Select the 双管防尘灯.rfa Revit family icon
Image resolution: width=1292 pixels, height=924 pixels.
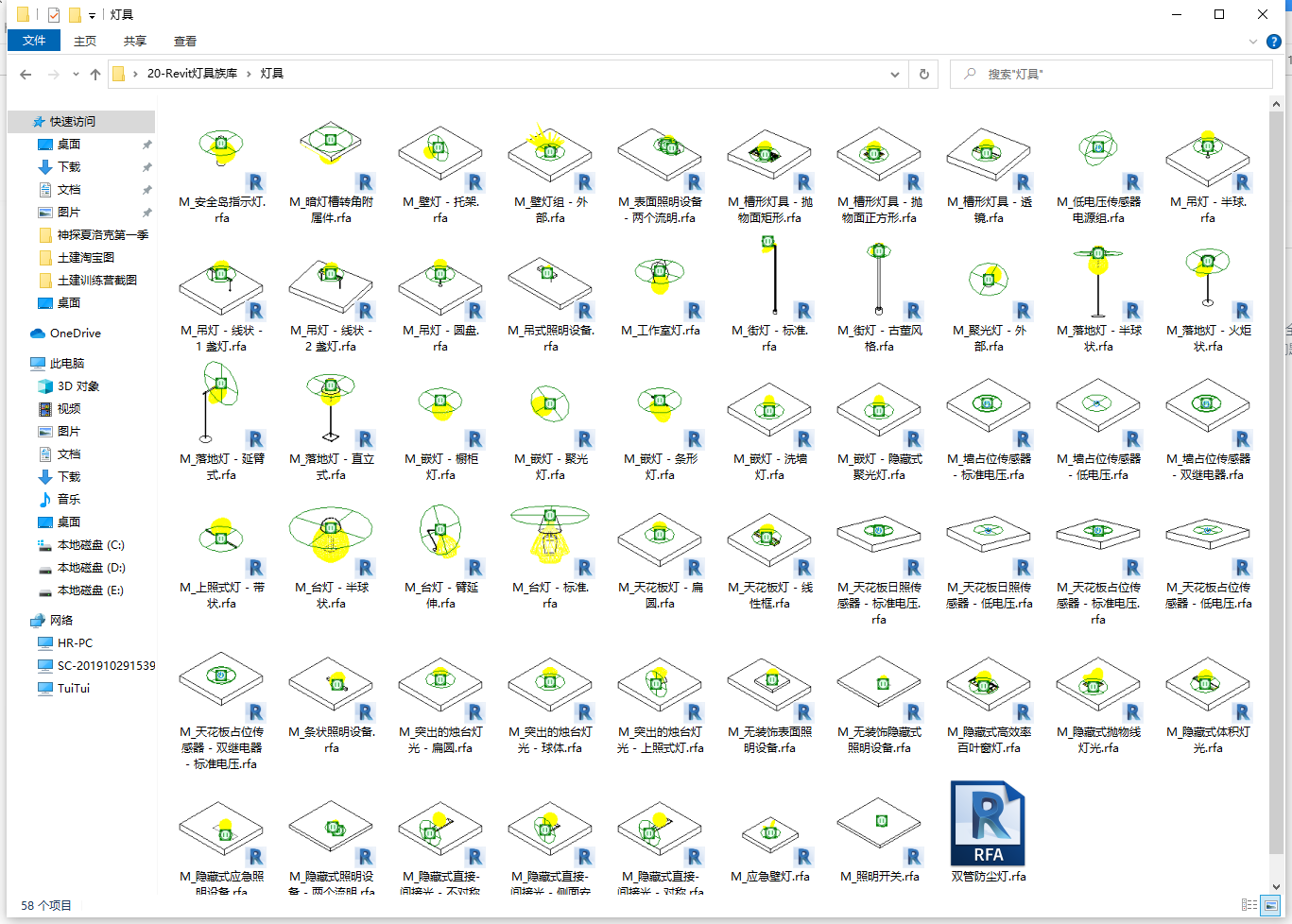(989, 824)
